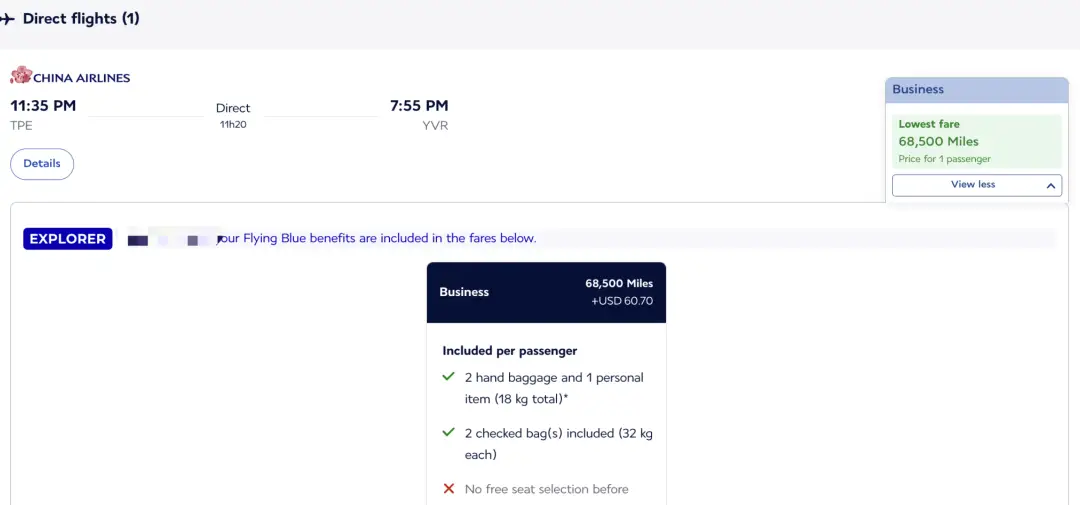Click the Direct 11h20 duration label

click(233, 115)
